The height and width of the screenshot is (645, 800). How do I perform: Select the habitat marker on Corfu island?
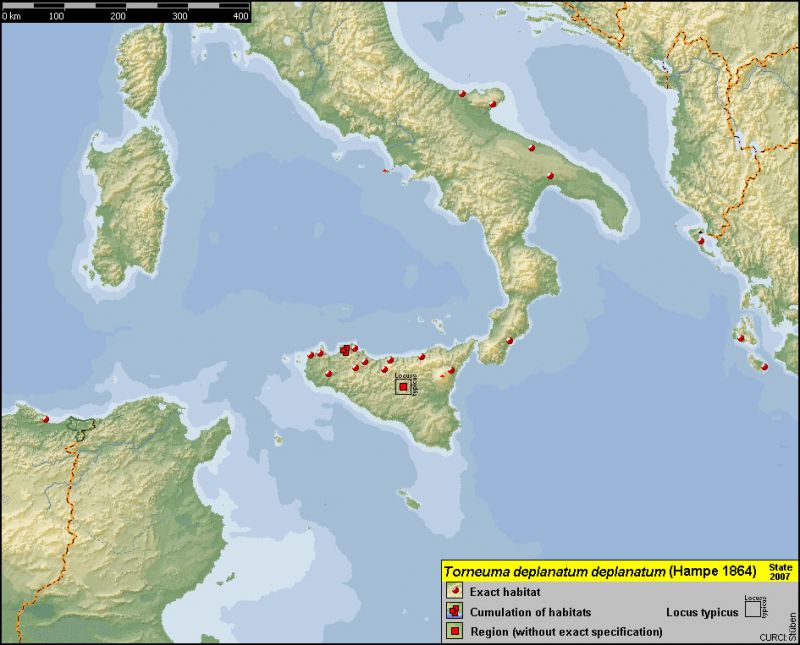pyautogui.click(x=701, y=240)
